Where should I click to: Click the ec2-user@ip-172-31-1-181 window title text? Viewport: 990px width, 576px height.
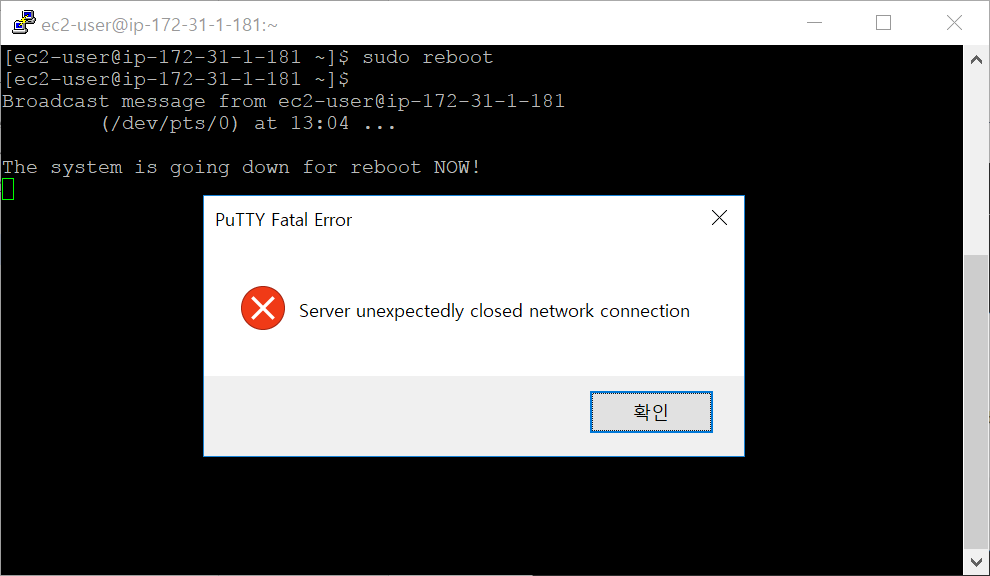point(159,25)
